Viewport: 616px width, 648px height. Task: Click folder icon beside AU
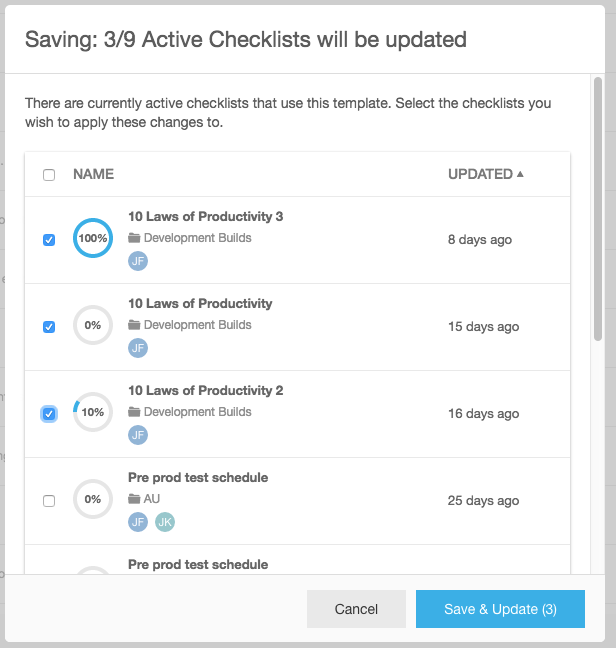coord(134,499)
